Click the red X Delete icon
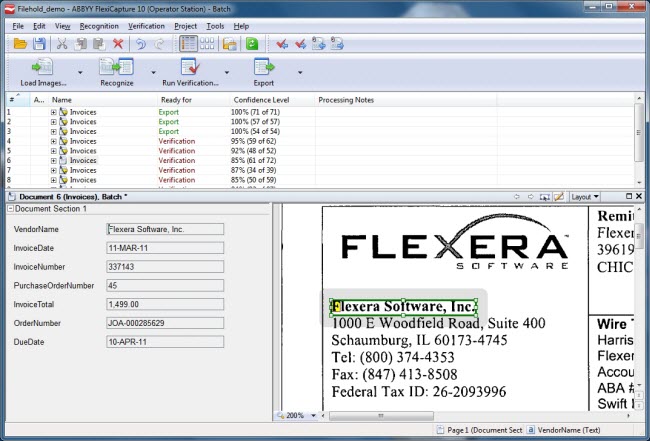The image size is (650, 441). [118, 44]
